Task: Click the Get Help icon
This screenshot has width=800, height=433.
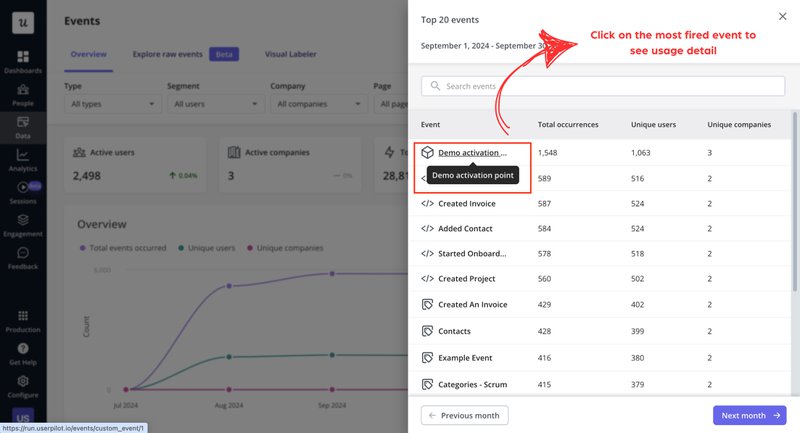Action: click(22, 351)
